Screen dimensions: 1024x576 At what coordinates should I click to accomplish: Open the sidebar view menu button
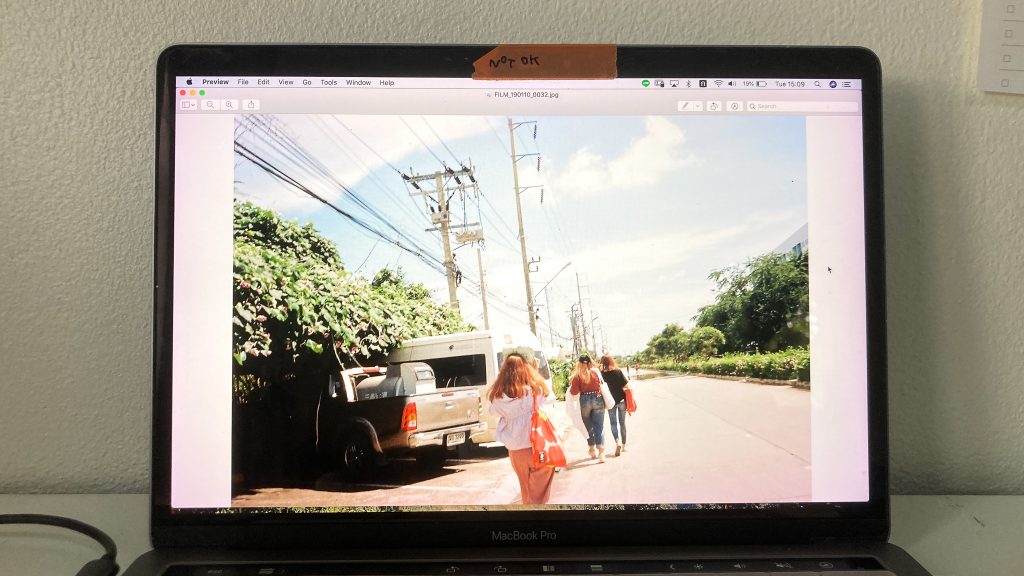coord(188,104)
